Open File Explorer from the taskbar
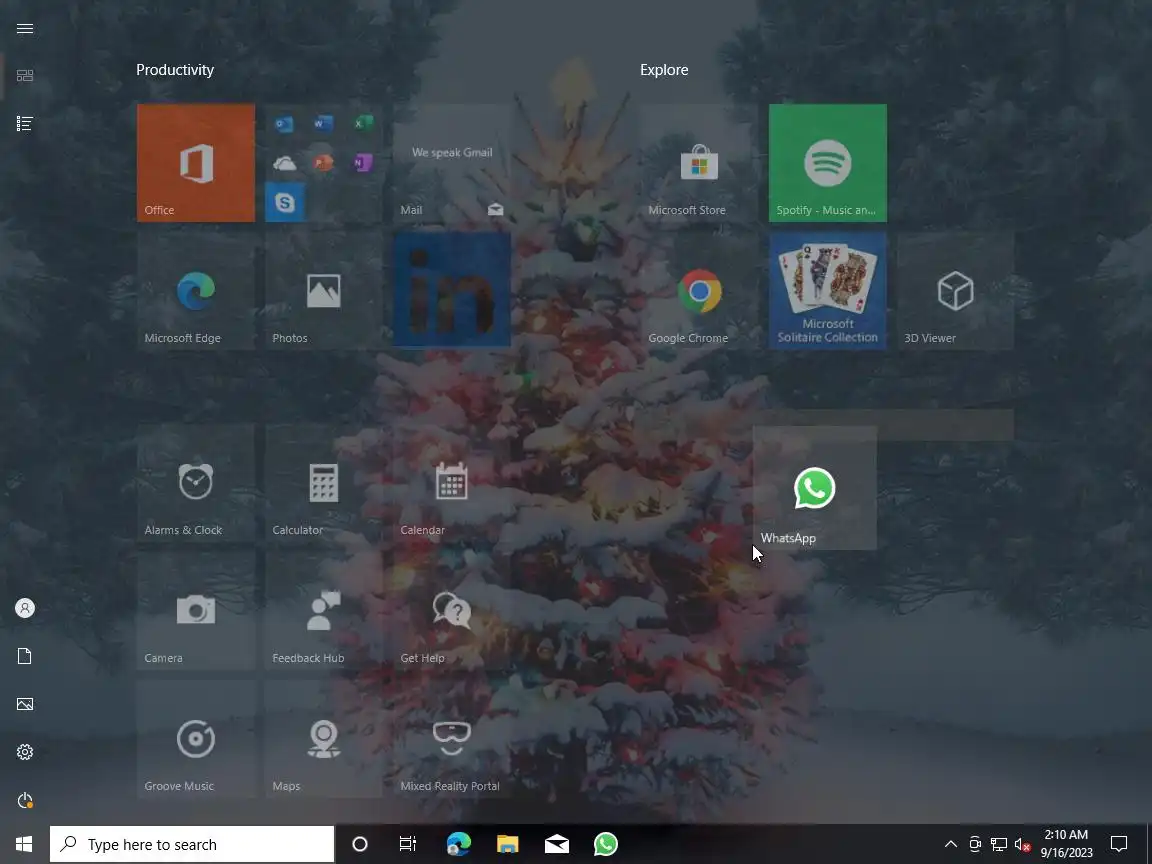The height and width of the screenshot is (864, 1152). point(508,844)
